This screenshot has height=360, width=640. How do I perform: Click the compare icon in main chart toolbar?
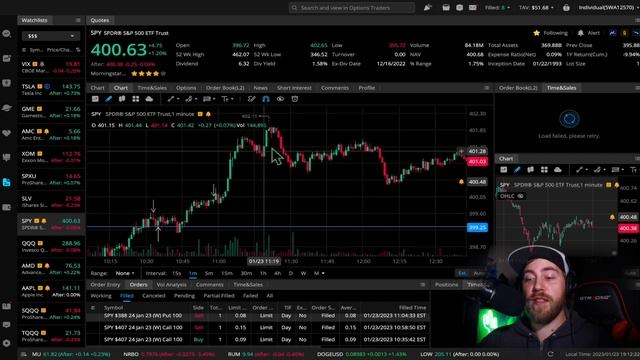pyautogui.click(x=122, y=99)
